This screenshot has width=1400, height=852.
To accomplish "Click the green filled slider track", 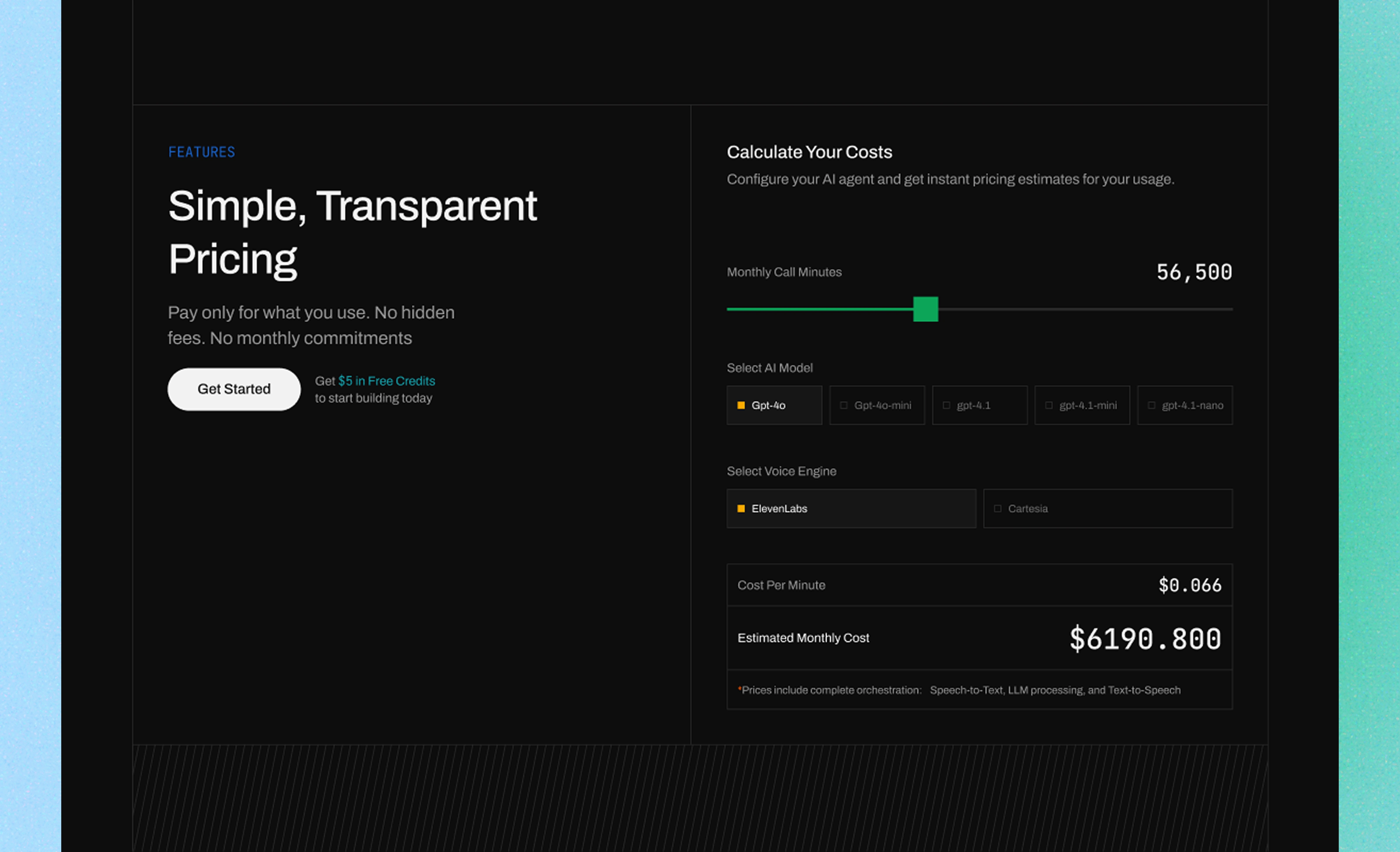I will (x=818, y=309).
